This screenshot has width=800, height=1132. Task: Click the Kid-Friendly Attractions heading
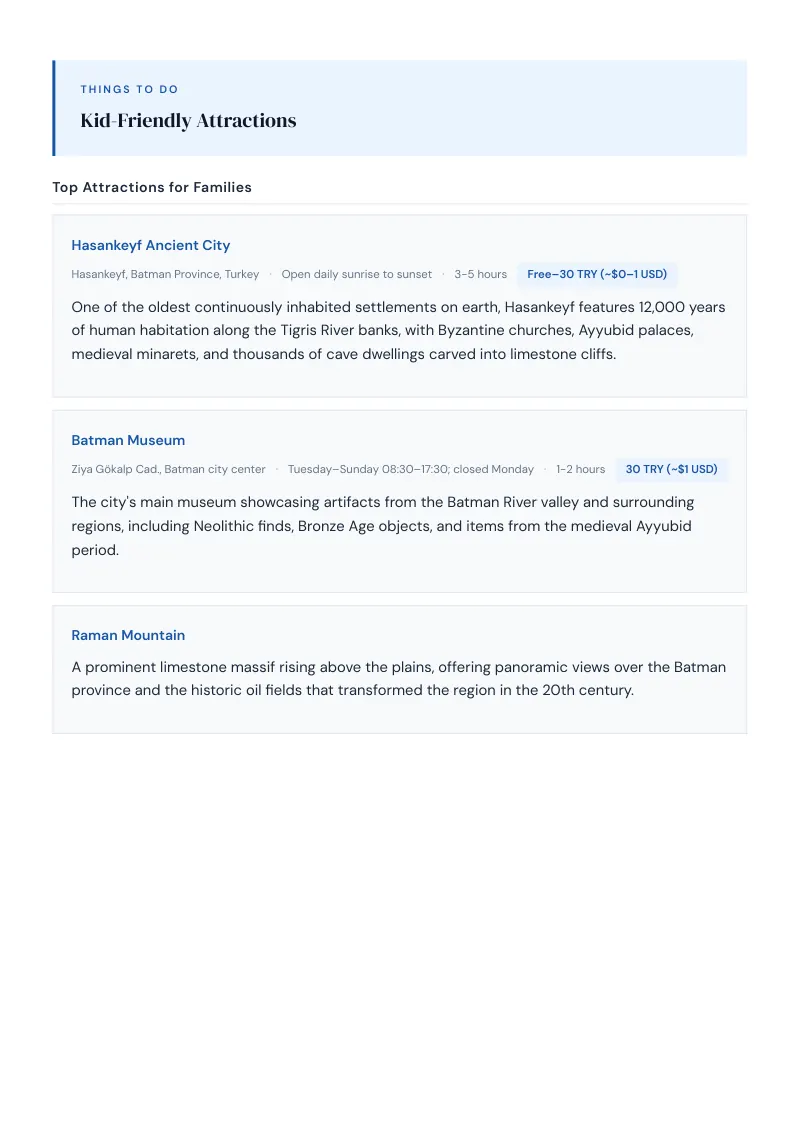point(188,121)
